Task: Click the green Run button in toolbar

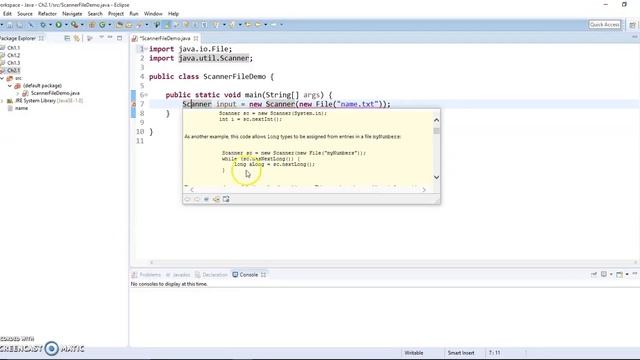Action: coord(58,25)
